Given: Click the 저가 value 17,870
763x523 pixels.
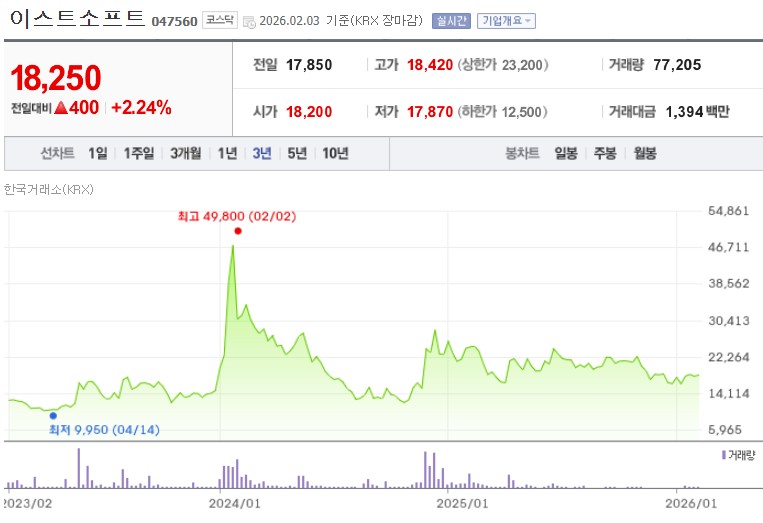Looking at the screenshot, I should point(430,112).
